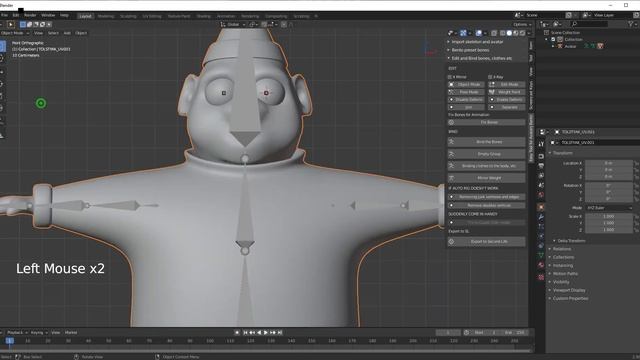640x360 pixels.
Task: Expand the Motion Paths panel
Action: 565,273
